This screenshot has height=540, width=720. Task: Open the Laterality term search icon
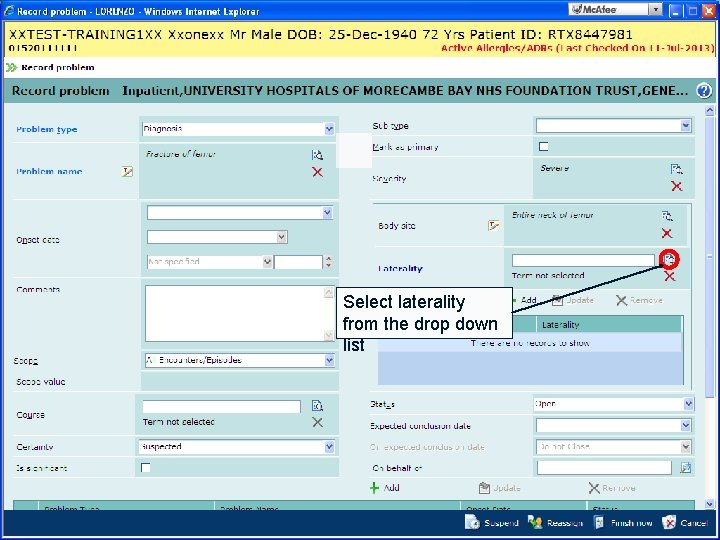coord(669,259)
